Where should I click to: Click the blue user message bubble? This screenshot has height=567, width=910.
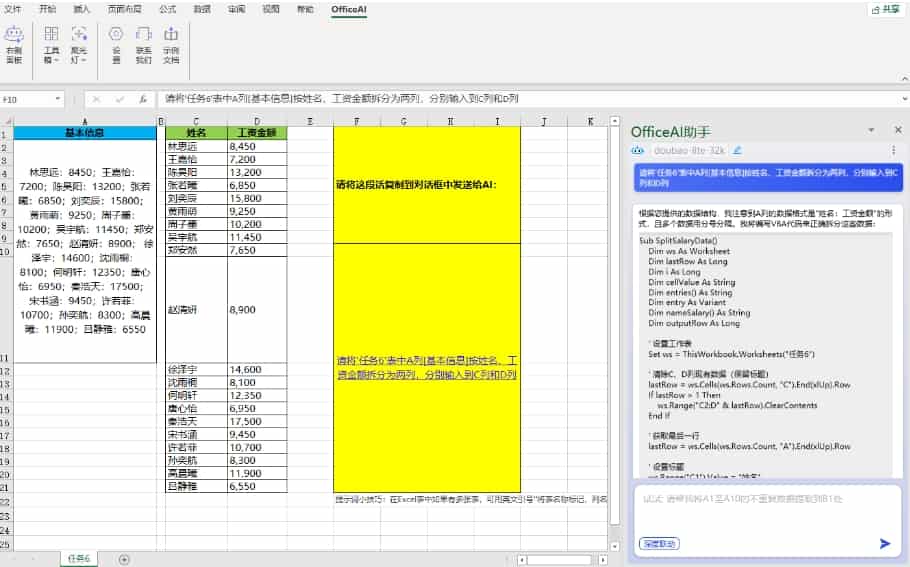click(x=768, y=177)
